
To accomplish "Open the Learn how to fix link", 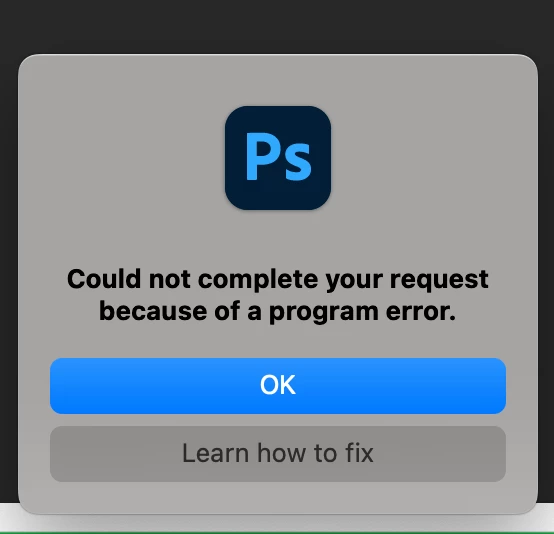I will point(278,454).
